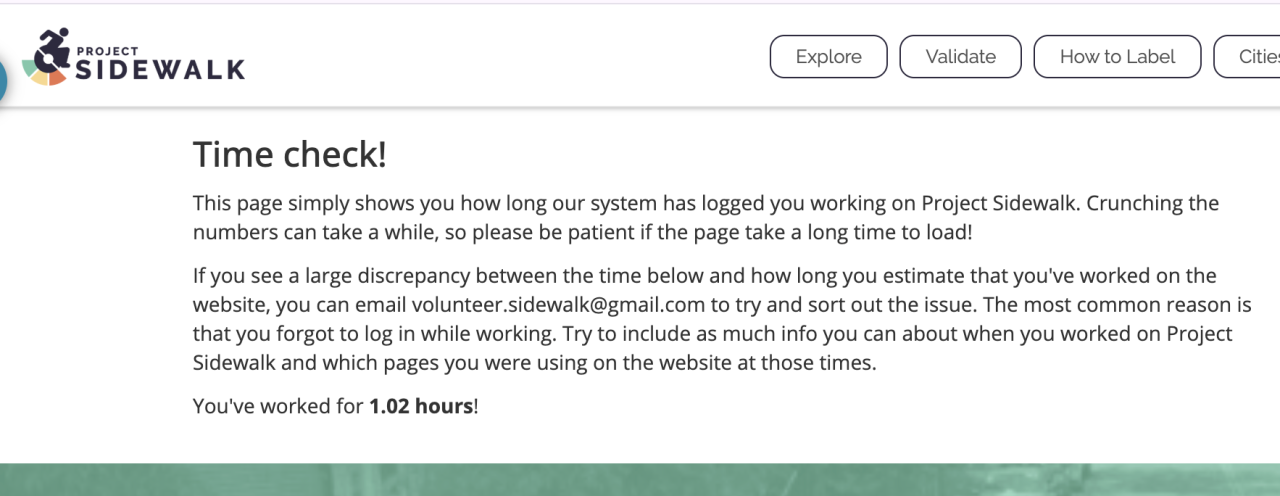Click the wheelchair figure logo icon
This screenshot has width=1280, height=496.
[54, 47]
